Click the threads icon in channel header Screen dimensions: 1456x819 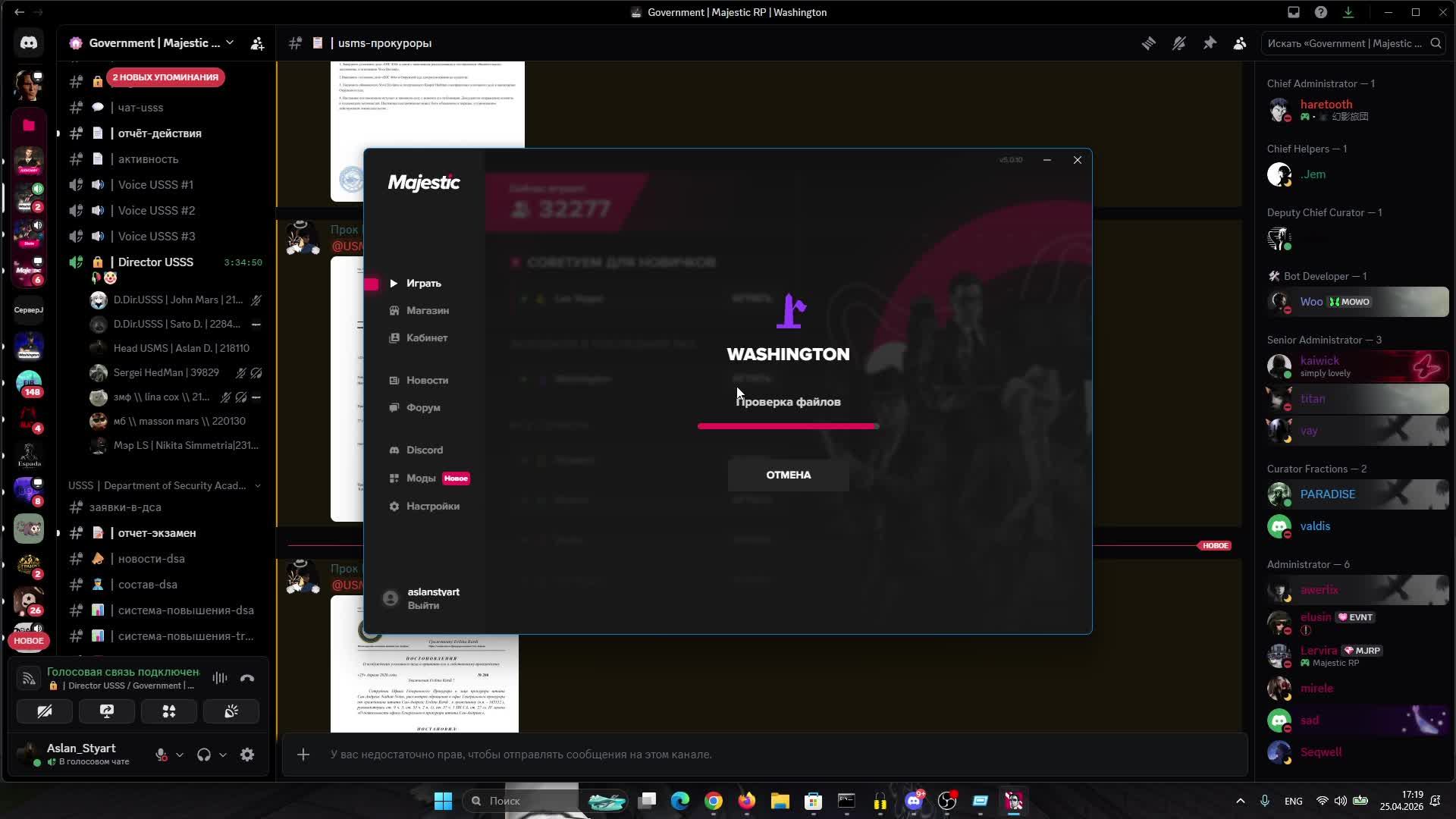click(1149, 43)
